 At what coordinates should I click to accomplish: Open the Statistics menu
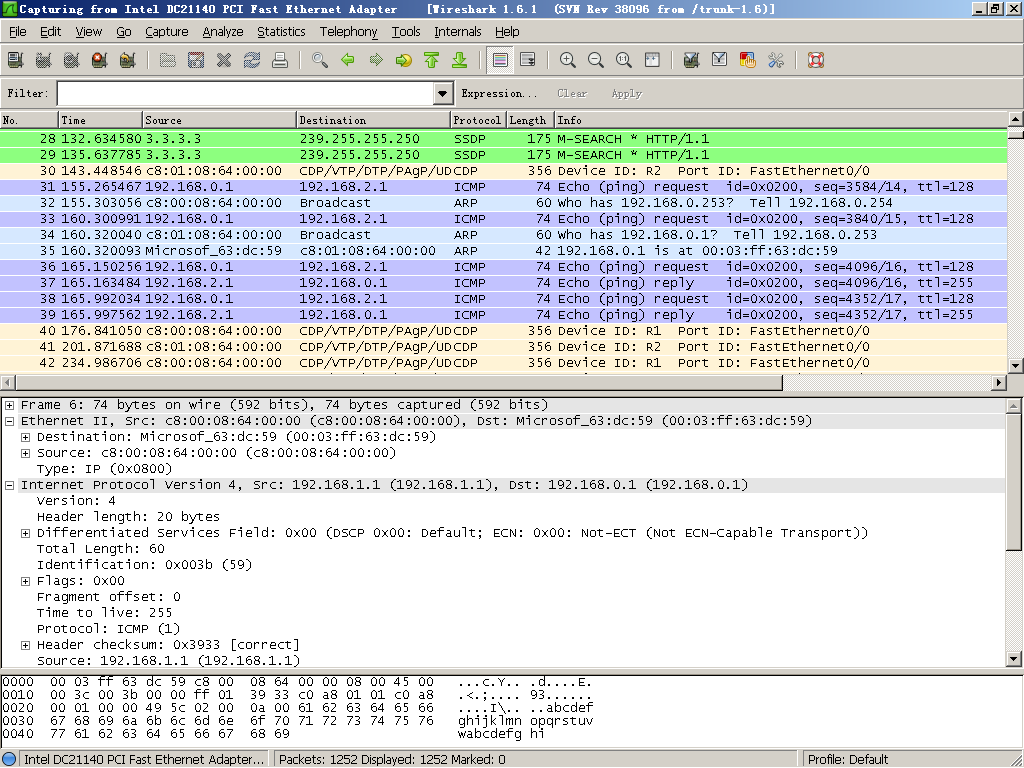tap(281, 31)
